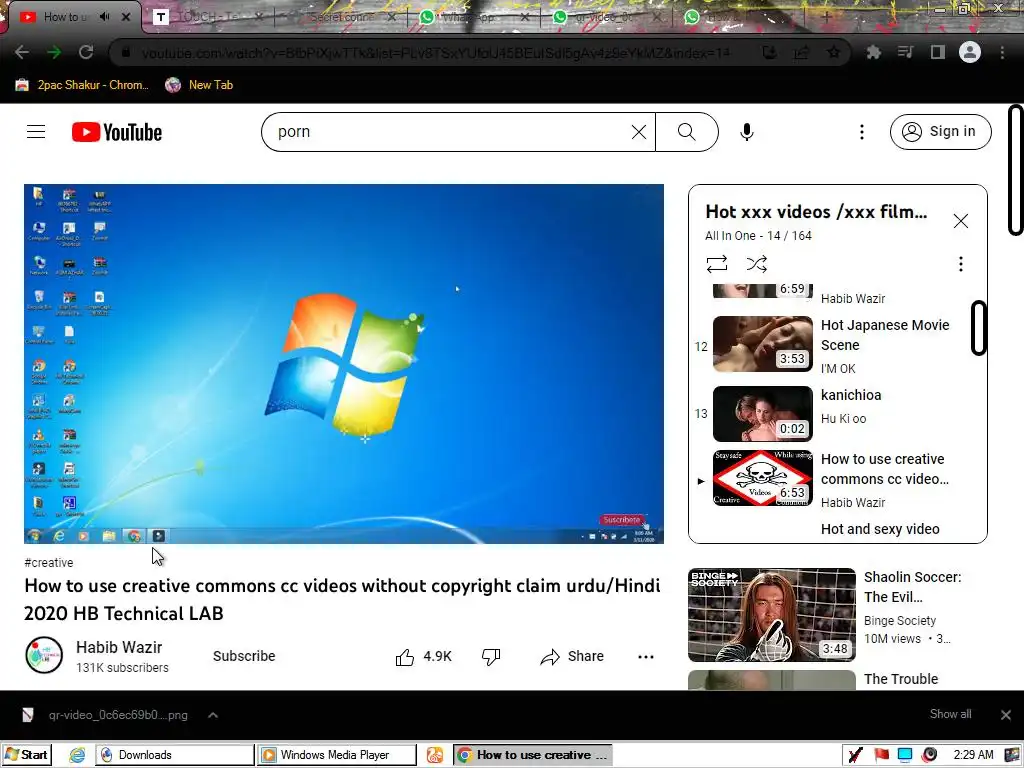The image size is (1024, 768).
Task: Close the downloads bar
Action: tap(1006, 715)
